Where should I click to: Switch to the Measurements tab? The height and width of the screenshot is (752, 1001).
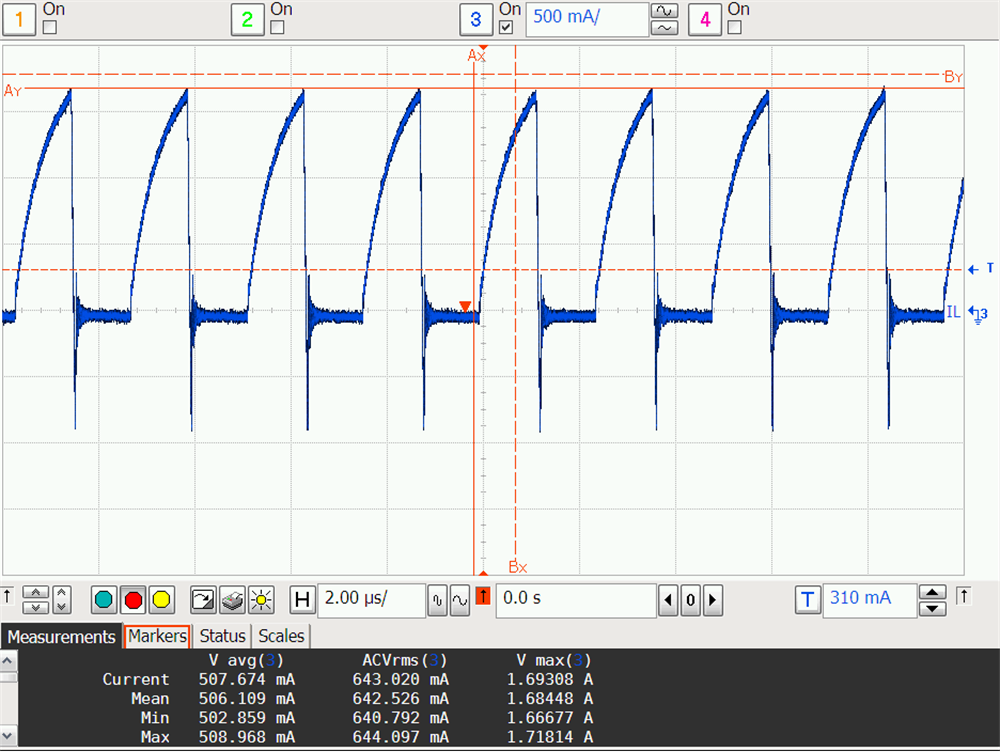(x=61, y=636)
